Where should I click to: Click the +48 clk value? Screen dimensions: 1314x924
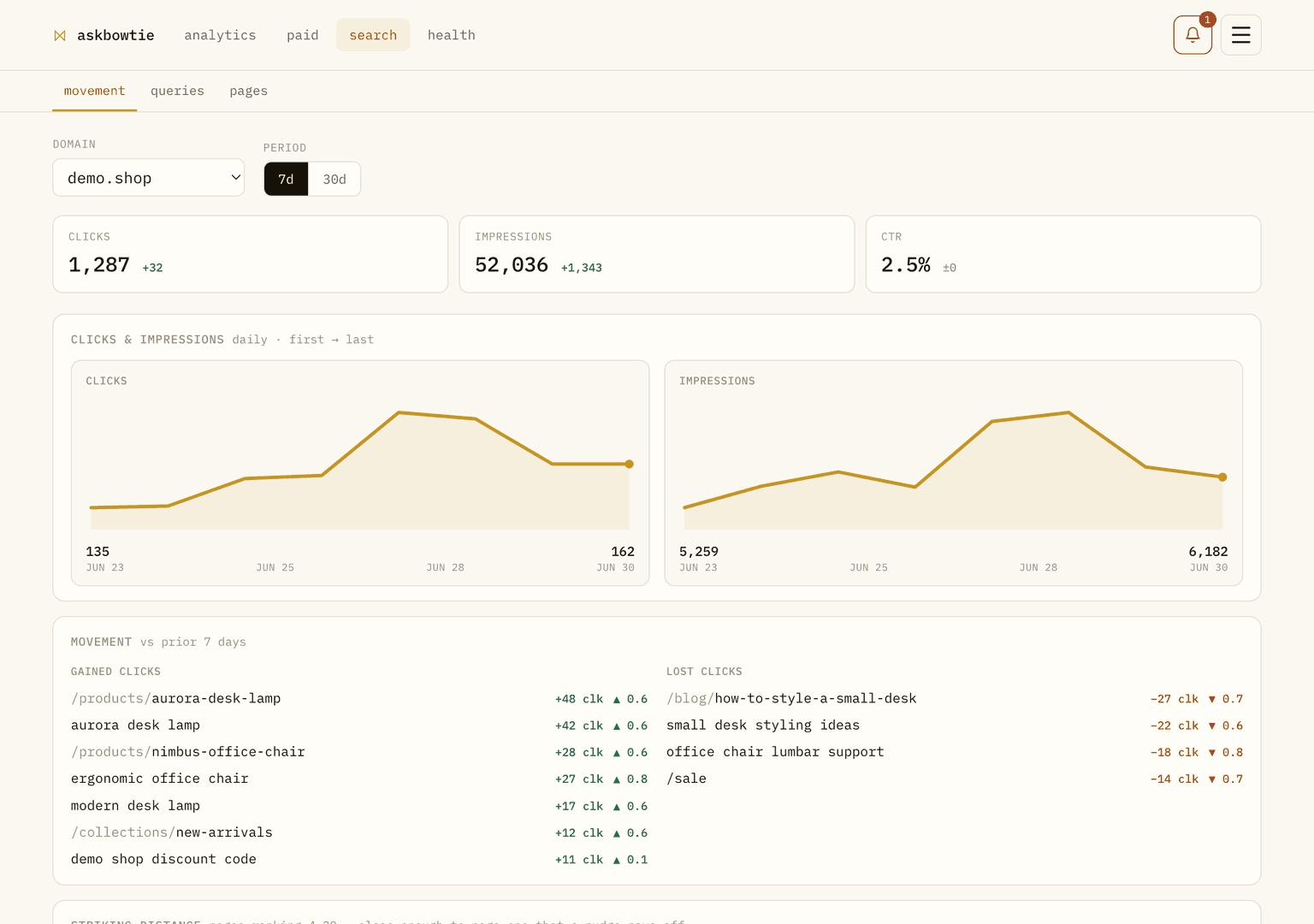point(579,699)
